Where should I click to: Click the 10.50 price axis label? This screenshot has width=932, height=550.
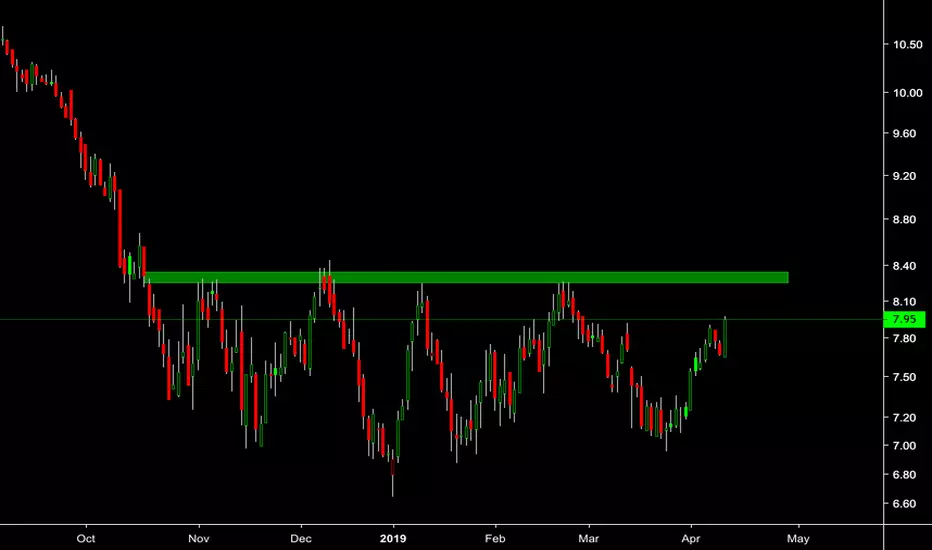908,45
